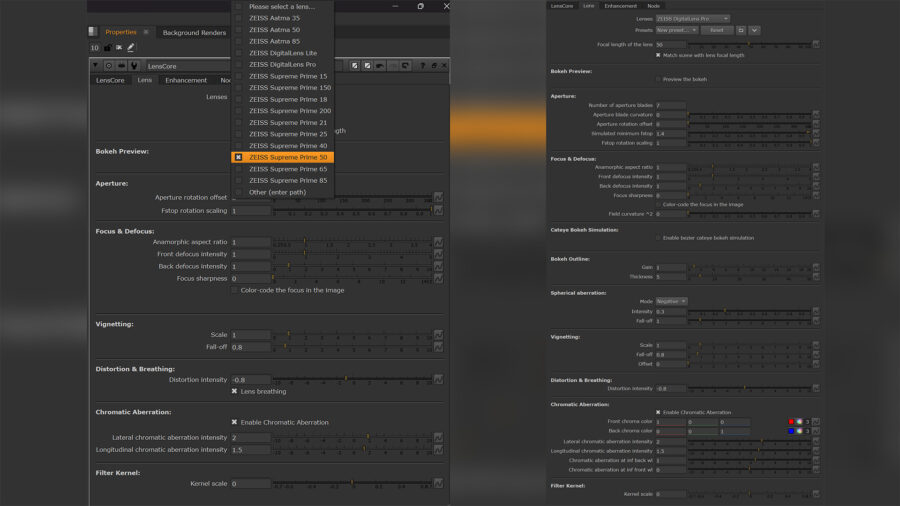Click the float panel icon in LensCore header
Image resolution: width=900 pixels, height=506 pixels.
coord(434,66)
